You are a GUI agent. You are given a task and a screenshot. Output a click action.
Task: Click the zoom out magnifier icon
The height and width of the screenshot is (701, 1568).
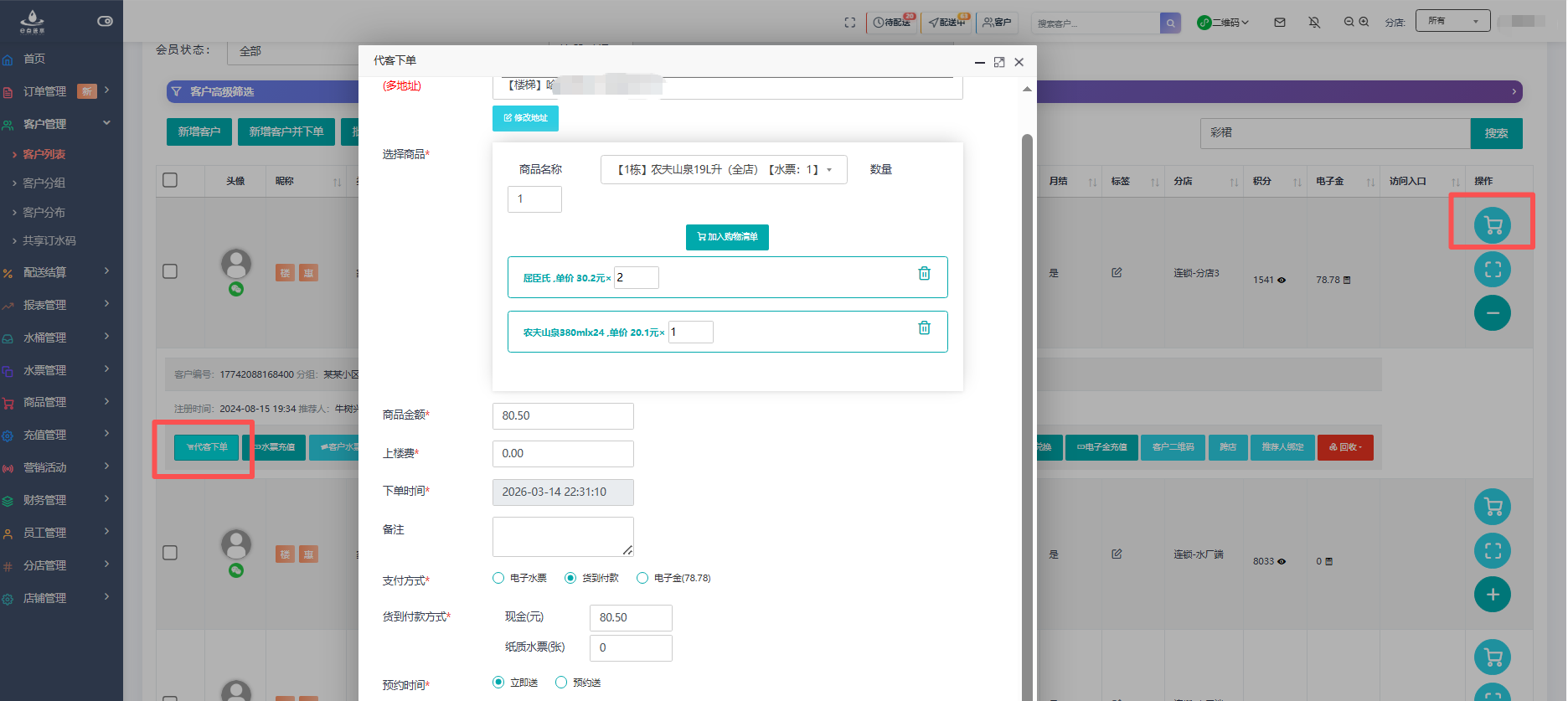click(1349, 23)
